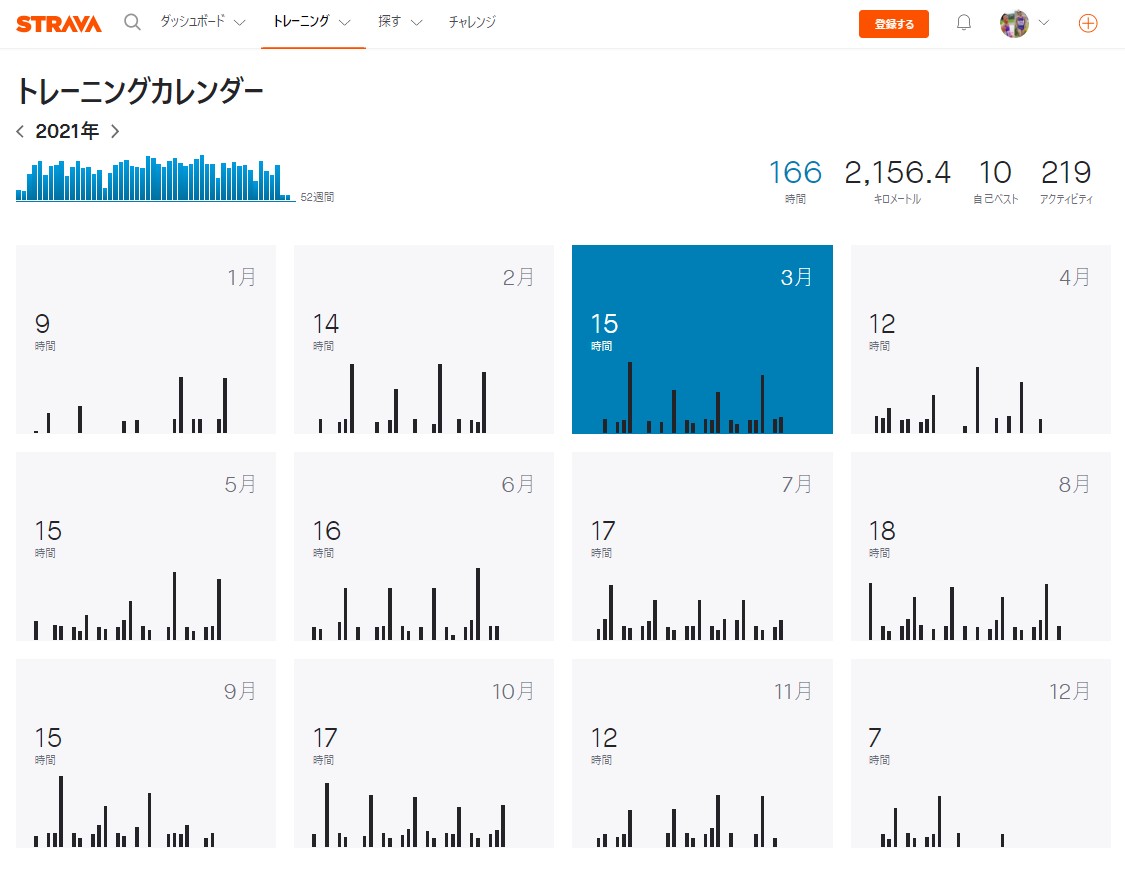The height and width of the screenshot is (869, 1125).
Task: Open the 10月 month card
Action: 423,753
